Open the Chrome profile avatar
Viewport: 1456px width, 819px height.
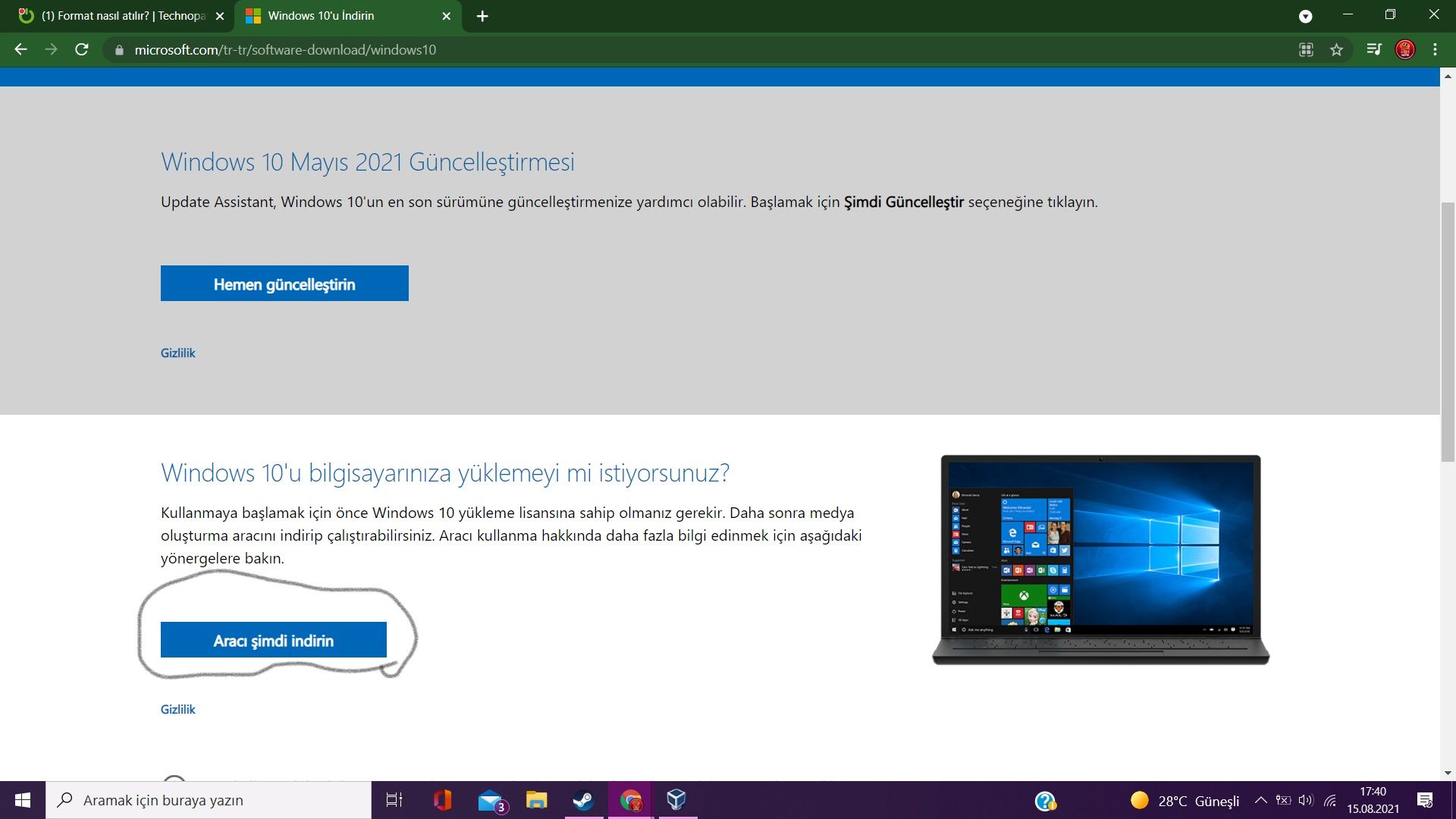point(1404,50)
